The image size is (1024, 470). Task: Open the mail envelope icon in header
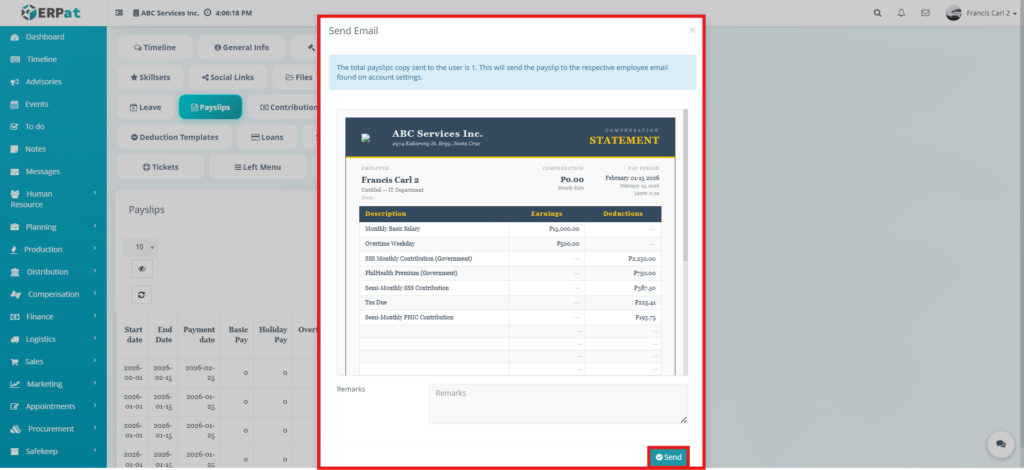click(x=925, y=13)
